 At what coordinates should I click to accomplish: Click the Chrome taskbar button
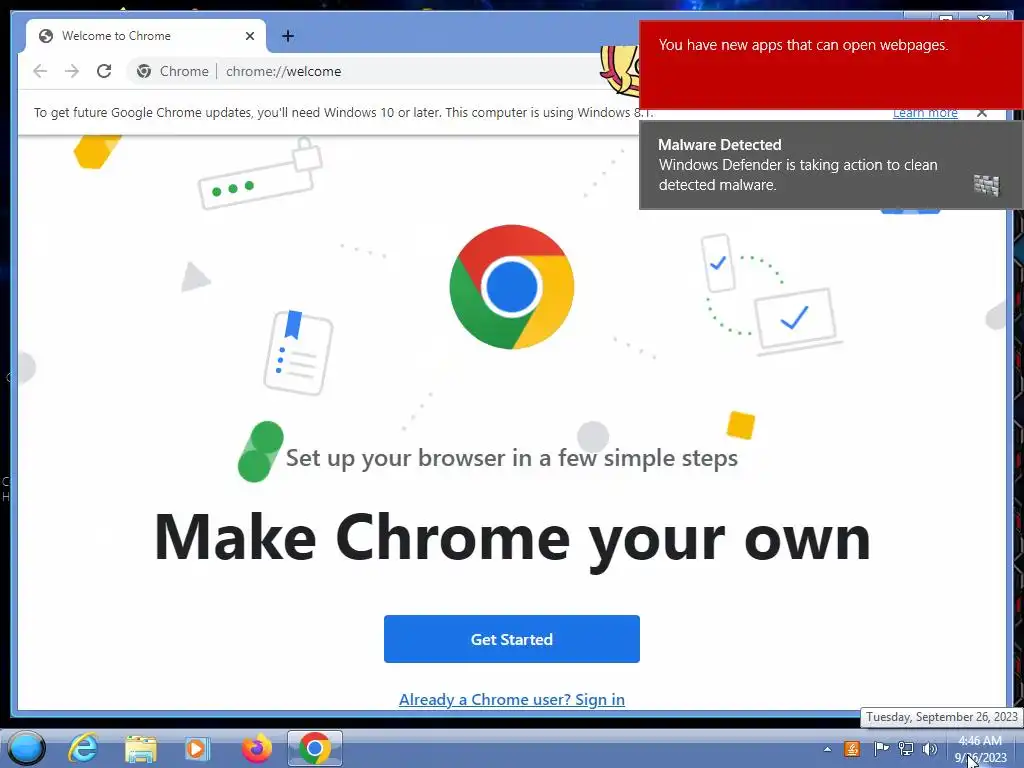point(315,748)
